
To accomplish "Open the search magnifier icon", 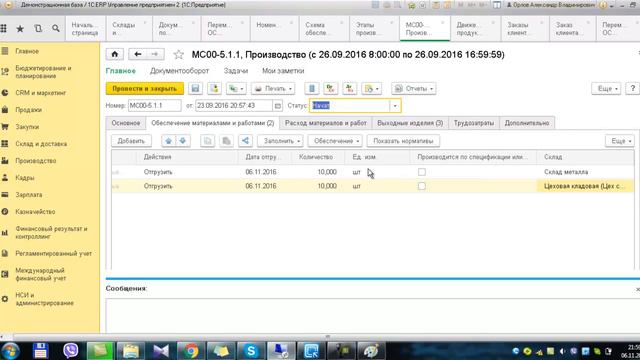I will (x=56, y=29).
